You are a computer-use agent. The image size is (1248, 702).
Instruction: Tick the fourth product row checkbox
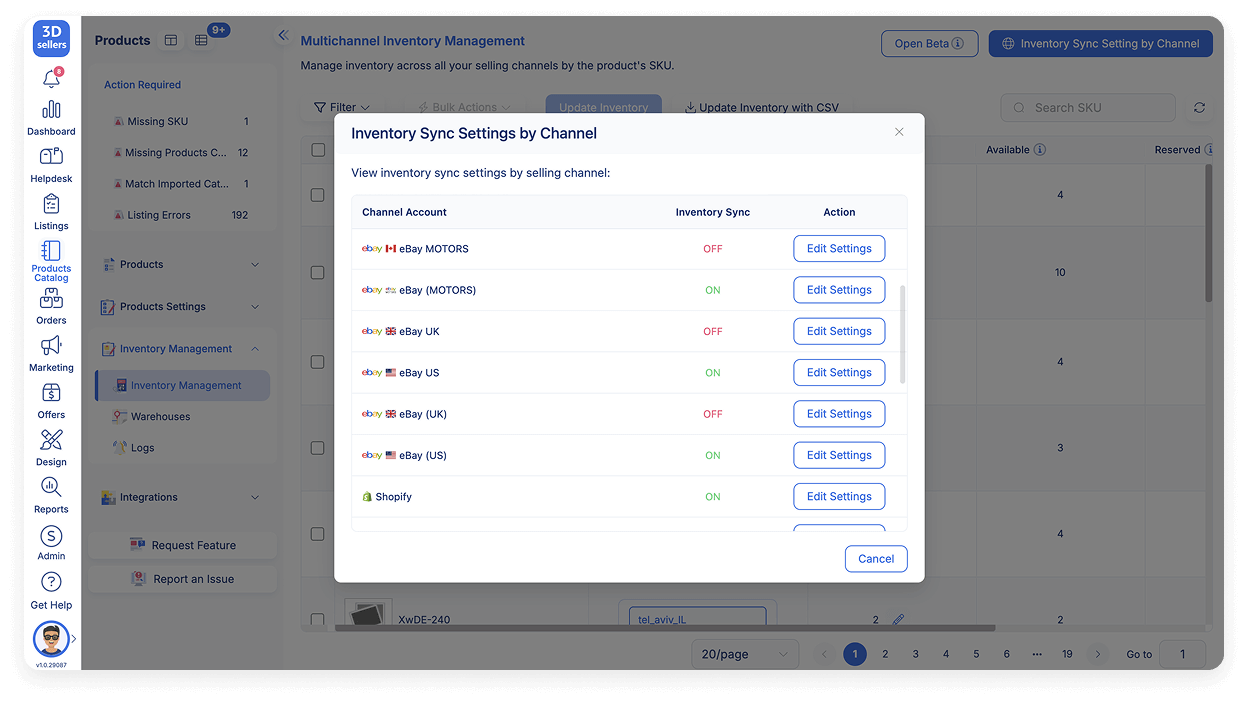coord(318,448)
